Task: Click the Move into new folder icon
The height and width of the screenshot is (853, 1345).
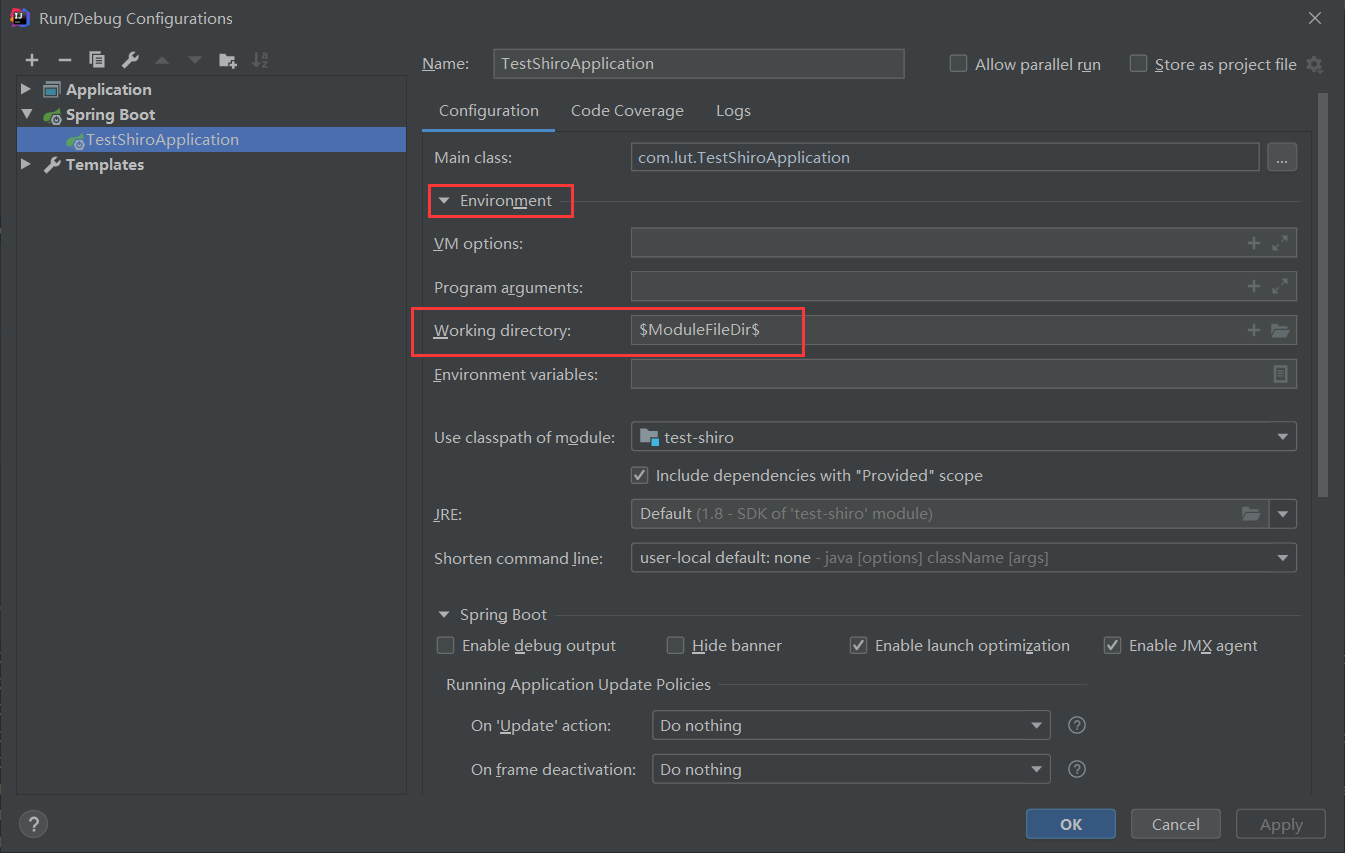Action: pyautogui.click(x=228, y=61)
